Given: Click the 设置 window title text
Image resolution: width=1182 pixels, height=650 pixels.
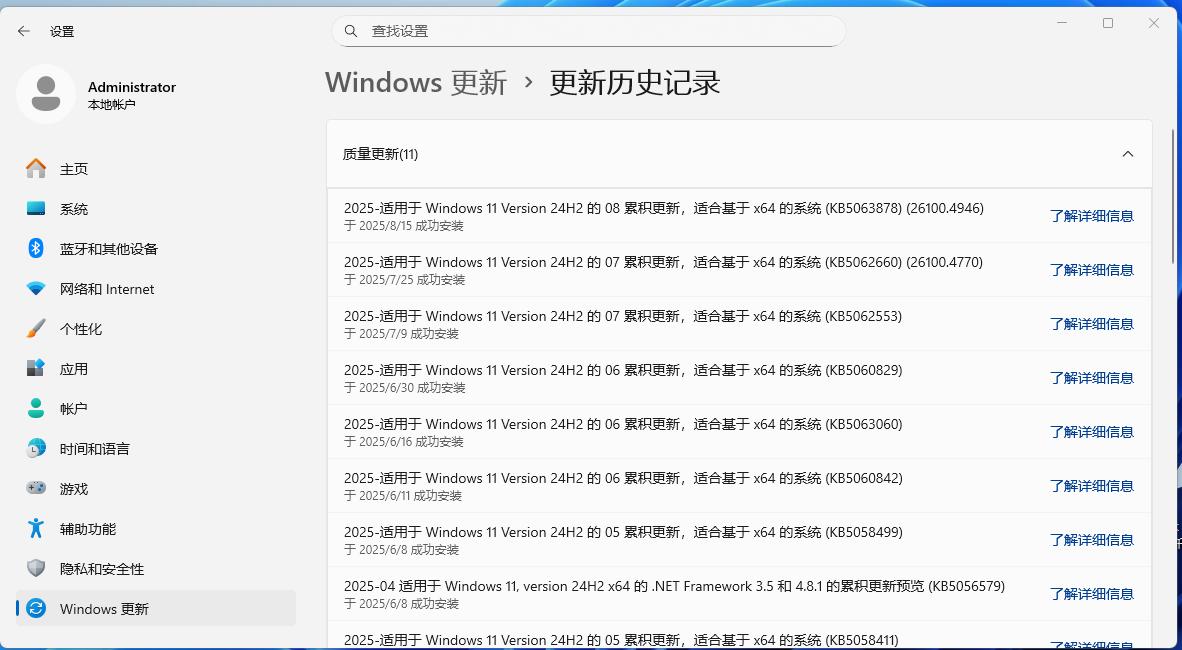Looking at the screenshot, I should [62, 32].
